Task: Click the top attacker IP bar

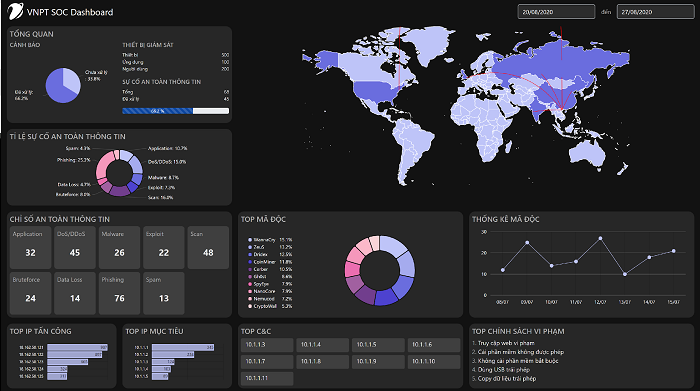Action: point(77,347)
